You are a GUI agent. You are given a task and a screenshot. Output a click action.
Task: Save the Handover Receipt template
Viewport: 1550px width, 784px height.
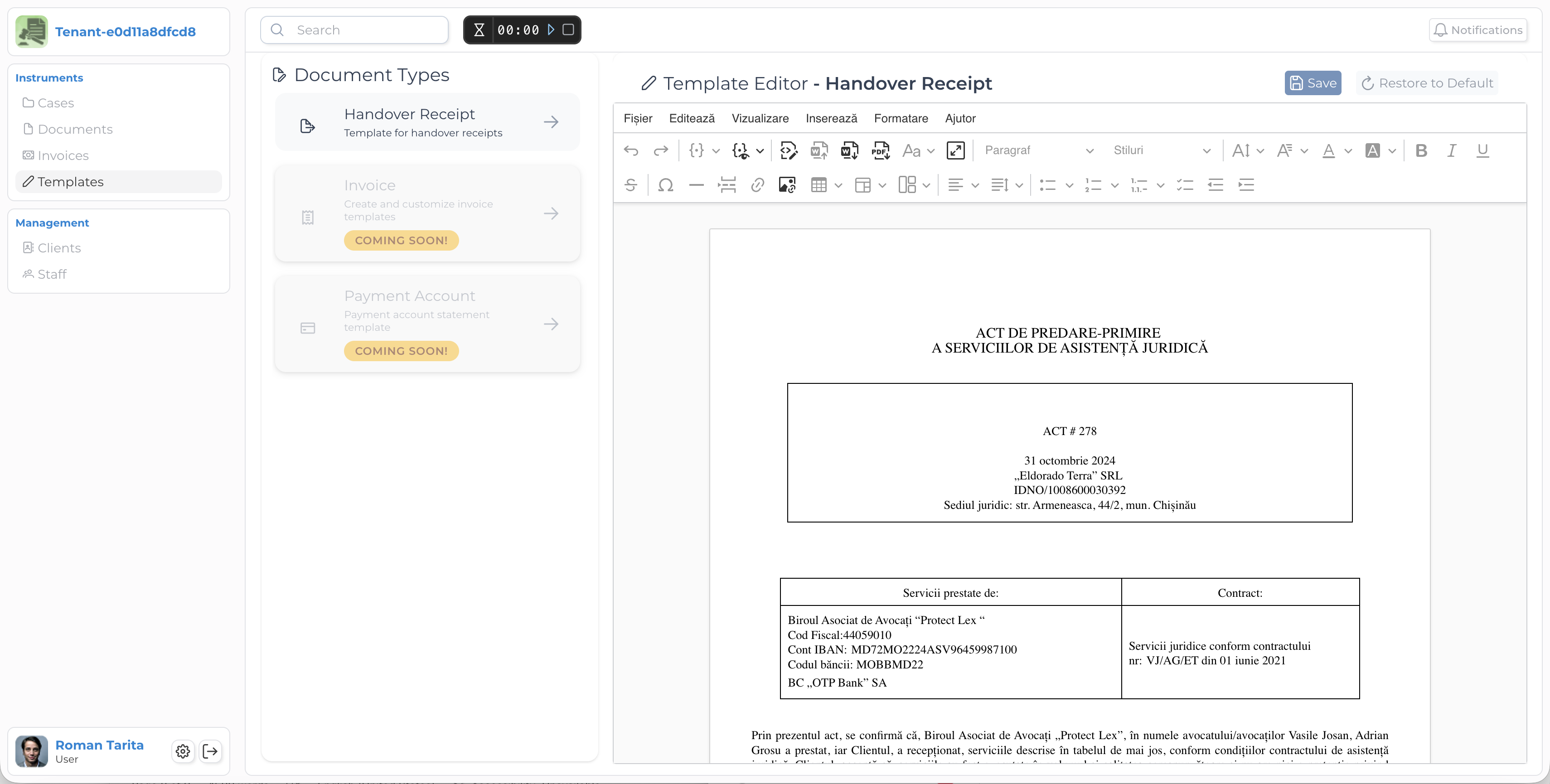point(1313,83)
